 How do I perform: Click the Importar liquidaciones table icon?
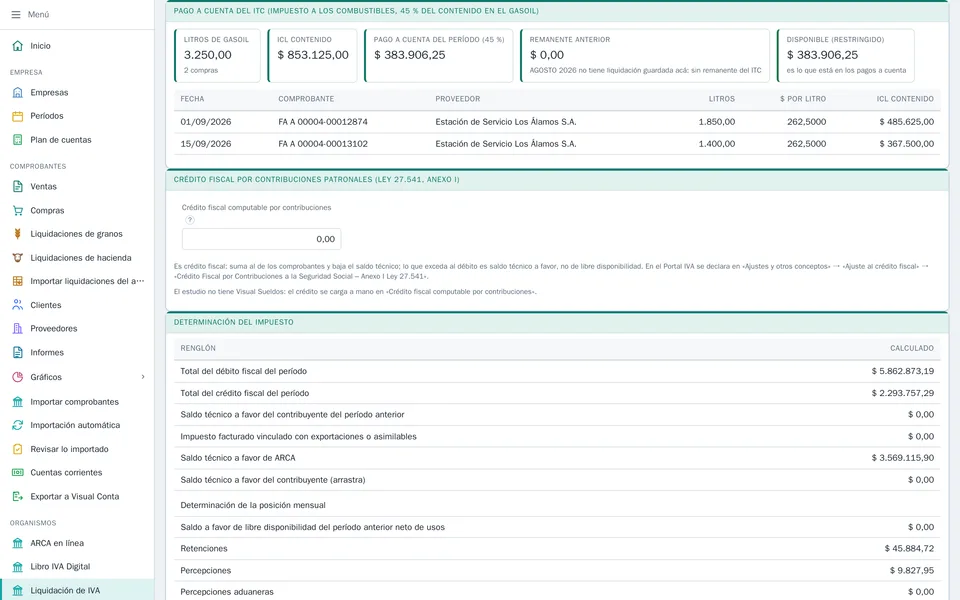click(18, 281)
